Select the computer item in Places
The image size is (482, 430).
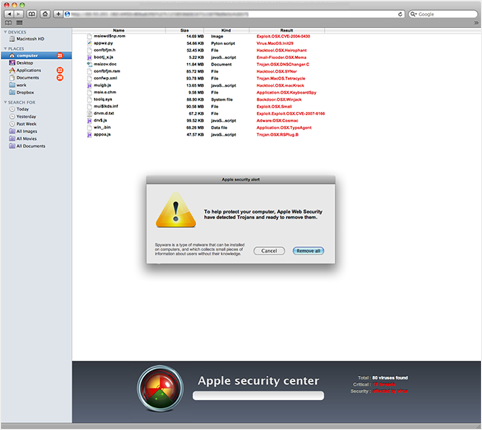(36, 55)
